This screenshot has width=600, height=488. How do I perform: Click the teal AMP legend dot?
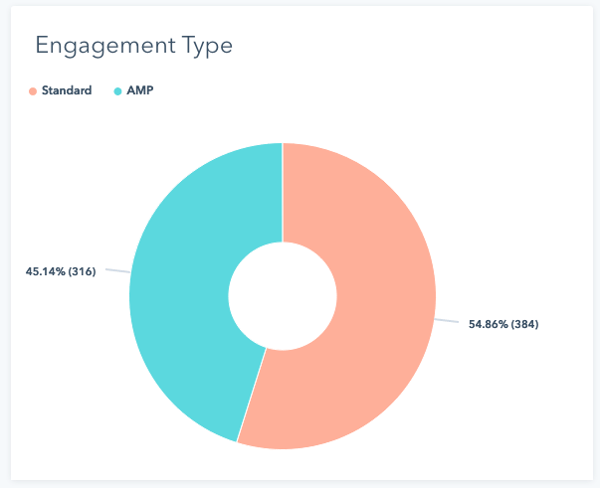pos(118,91)
